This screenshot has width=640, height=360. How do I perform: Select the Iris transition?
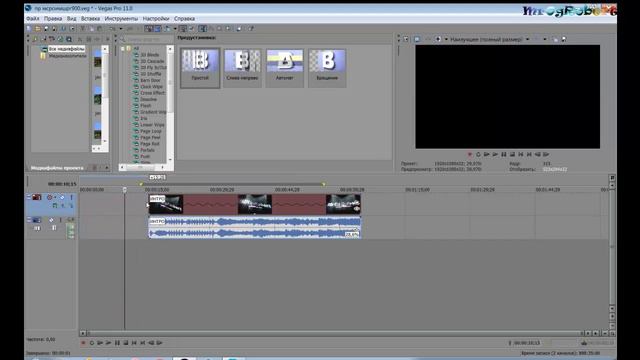tap(144, 118)
